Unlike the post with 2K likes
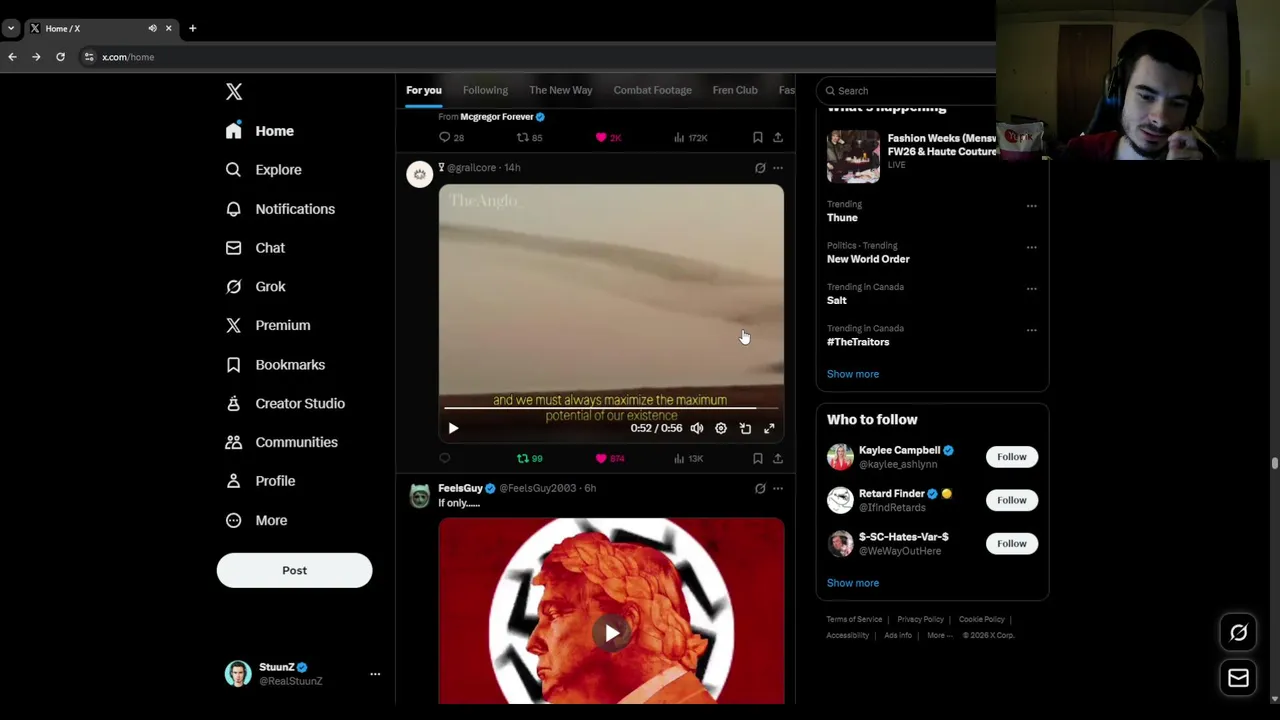This screenshot has width=1280, height=720. (x=609, y=138)
